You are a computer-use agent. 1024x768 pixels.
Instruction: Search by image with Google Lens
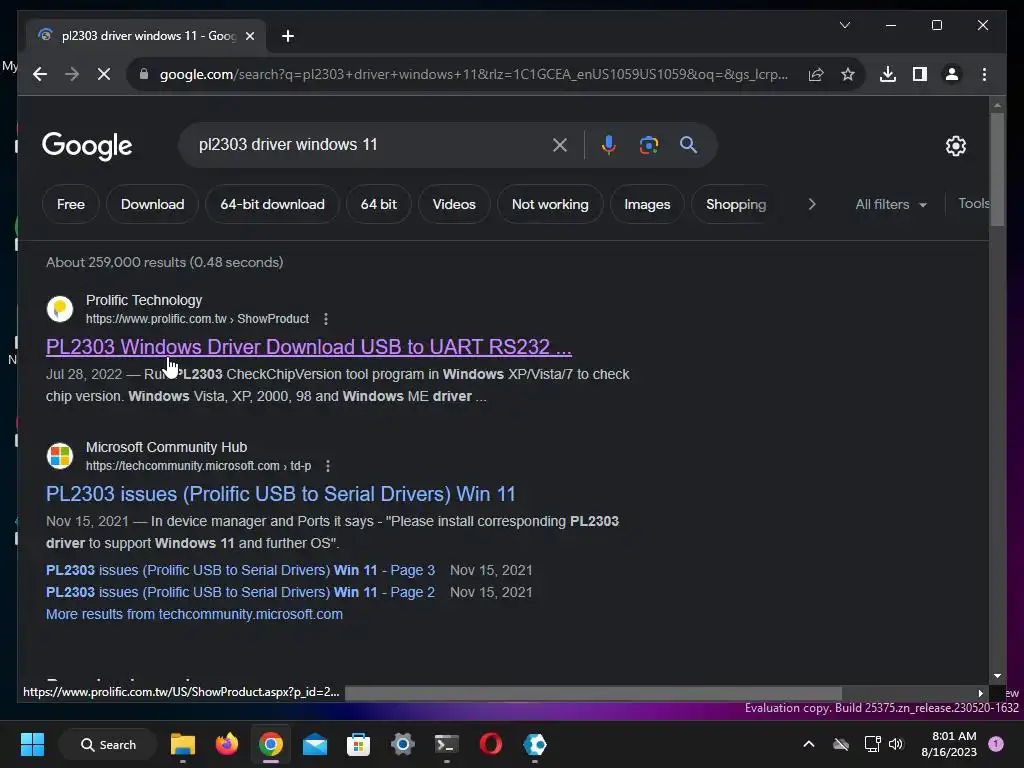(x=648, y=145)
